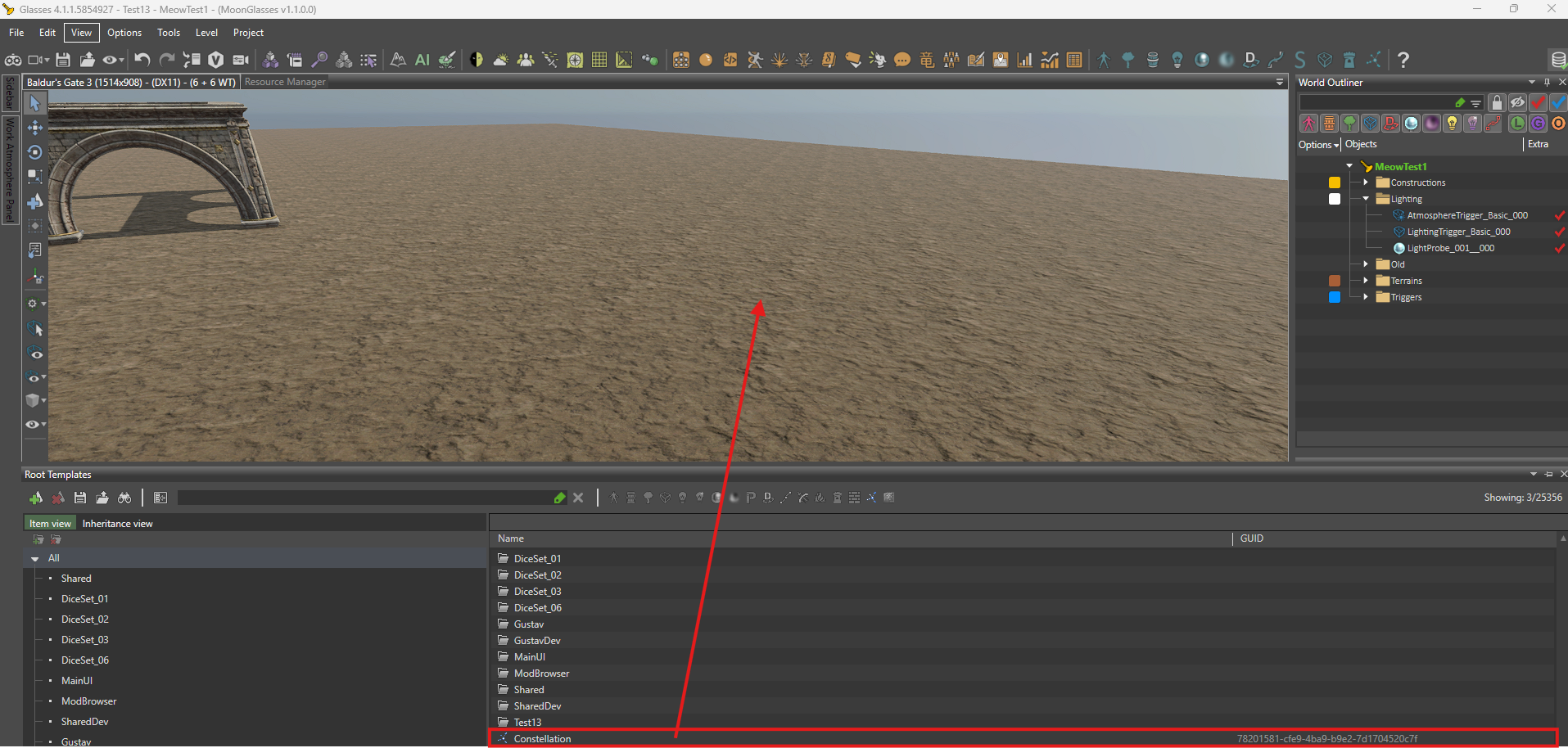Expand the Constructions folder in World Outliner
1568x748 pixels.
(1366, 182)
